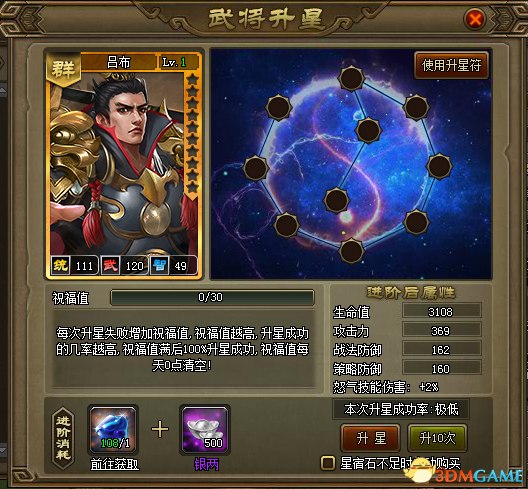Click the 使用升星符 button
This screenshot has height=489, width=528.
point(451,65)
